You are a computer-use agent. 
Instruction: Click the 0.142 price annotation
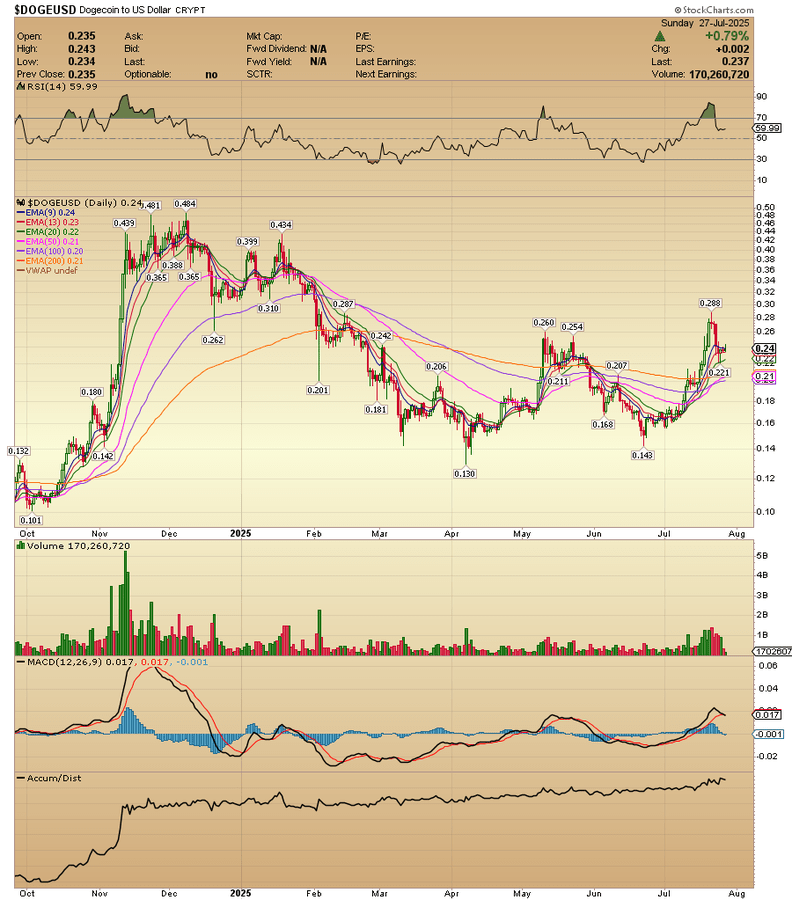click(103, 456)
